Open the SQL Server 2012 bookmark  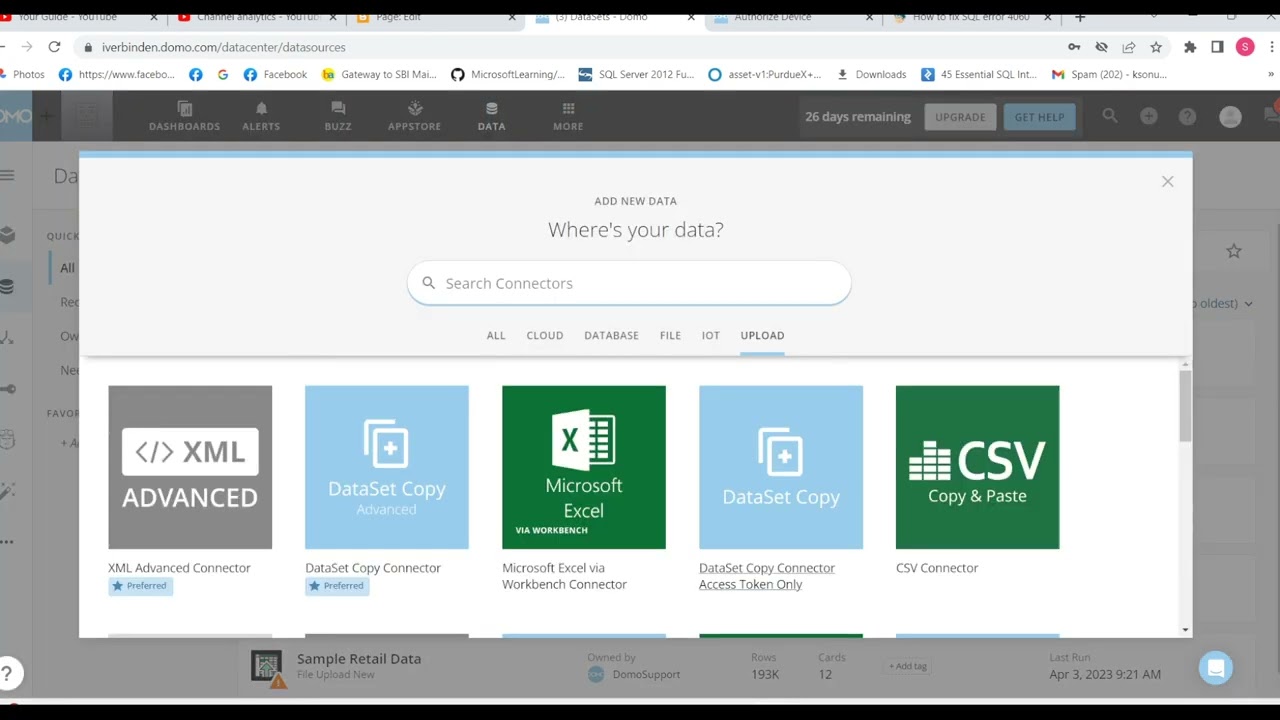(636, 74)
